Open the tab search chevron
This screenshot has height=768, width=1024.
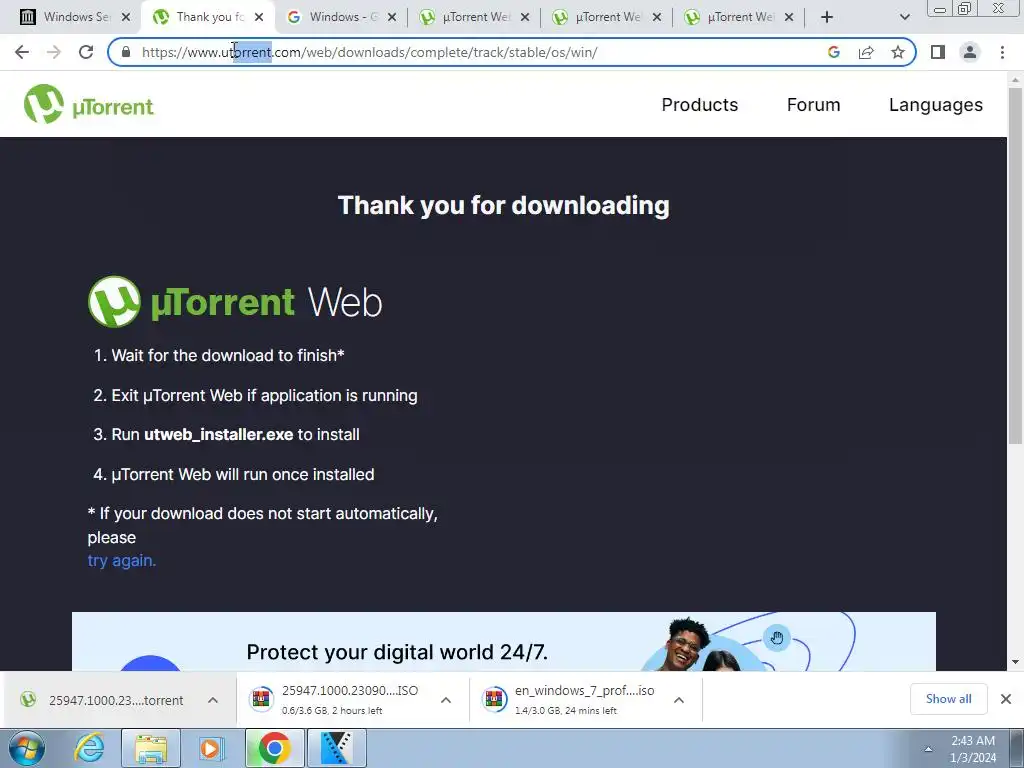904,17
